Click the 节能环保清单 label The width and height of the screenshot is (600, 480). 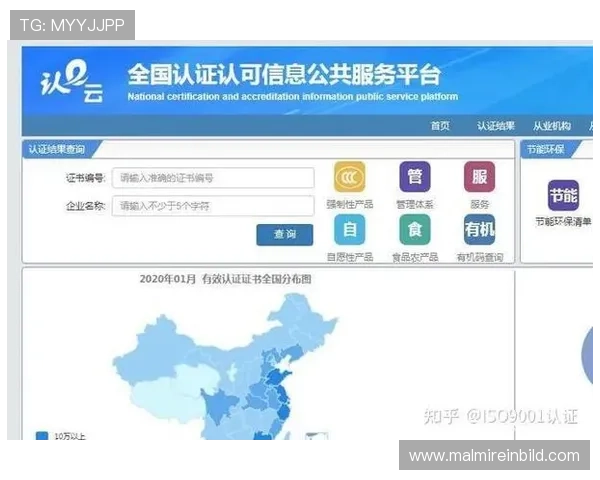tap(563, 222)
